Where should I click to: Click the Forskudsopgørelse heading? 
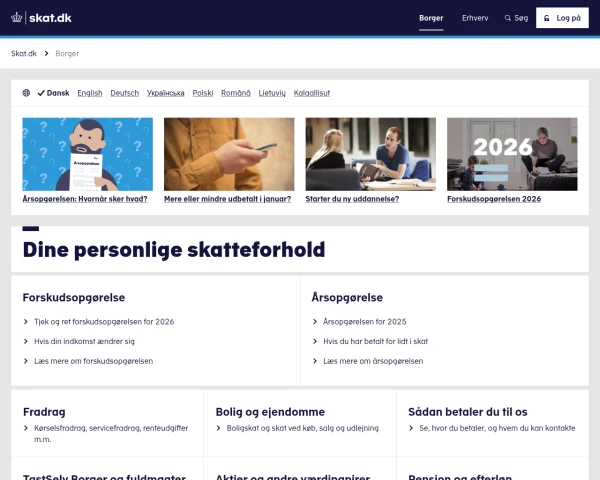click(73, 297)
